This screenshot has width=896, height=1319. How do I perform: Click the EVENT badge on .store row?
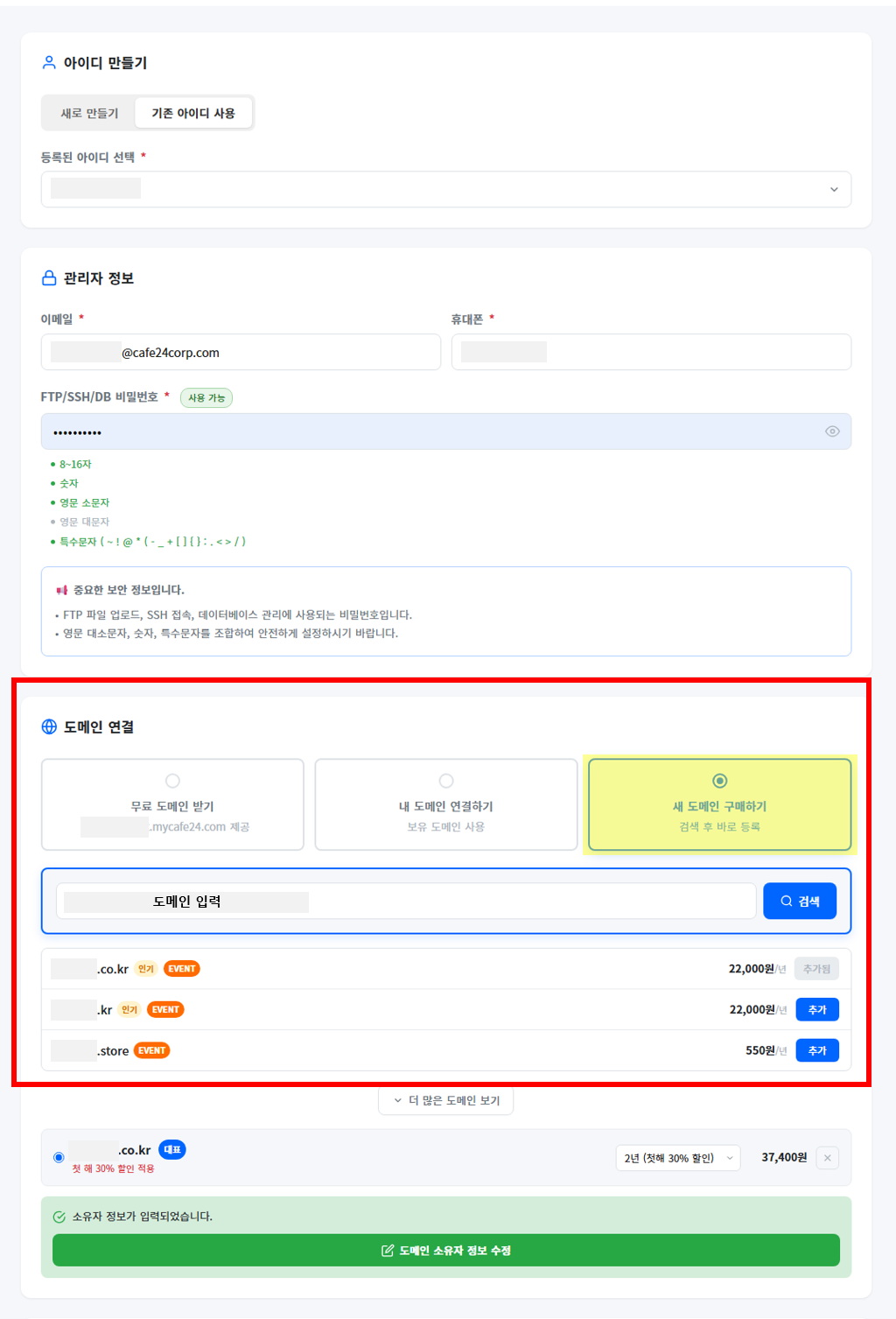pos(152,1050)
